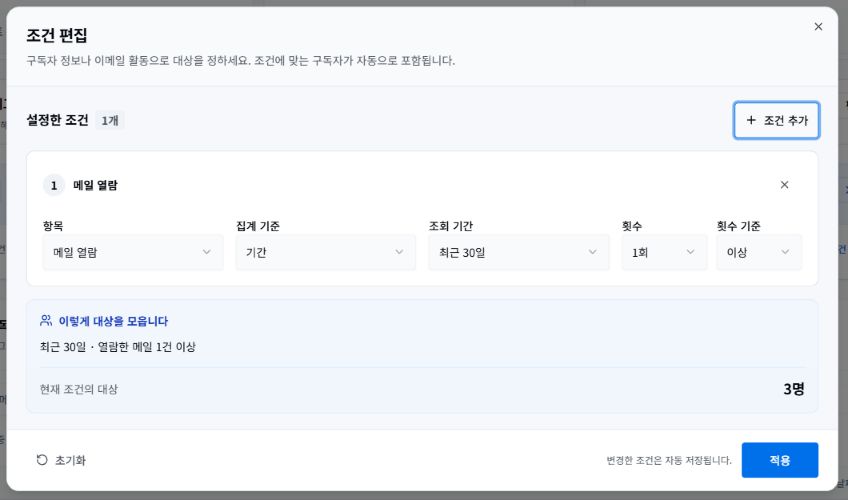Click the 조건 편집 title
This screenshot has height=500, width=848.
tap(57, 36)
